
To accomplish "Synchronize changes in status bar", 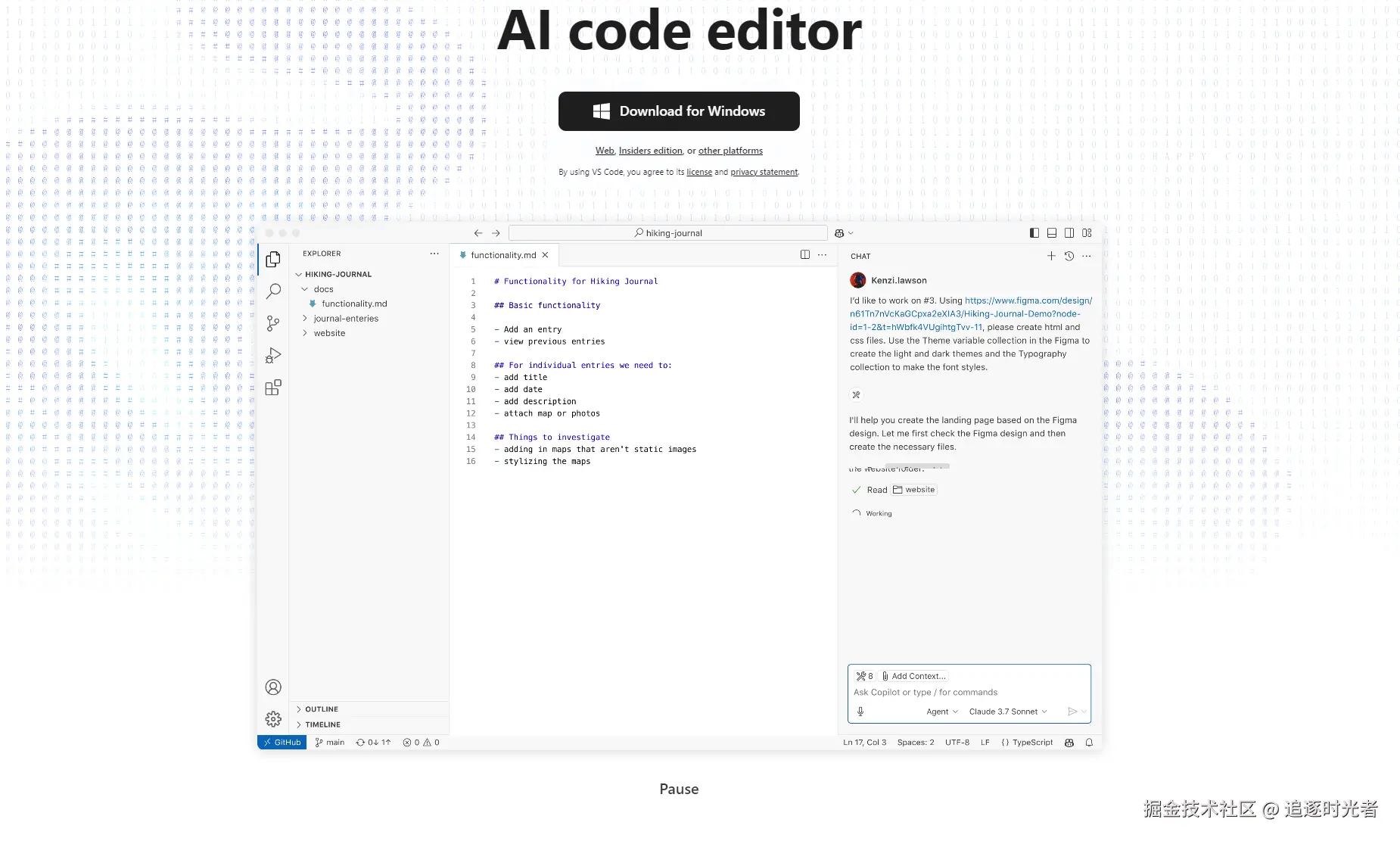I will 373,743.
